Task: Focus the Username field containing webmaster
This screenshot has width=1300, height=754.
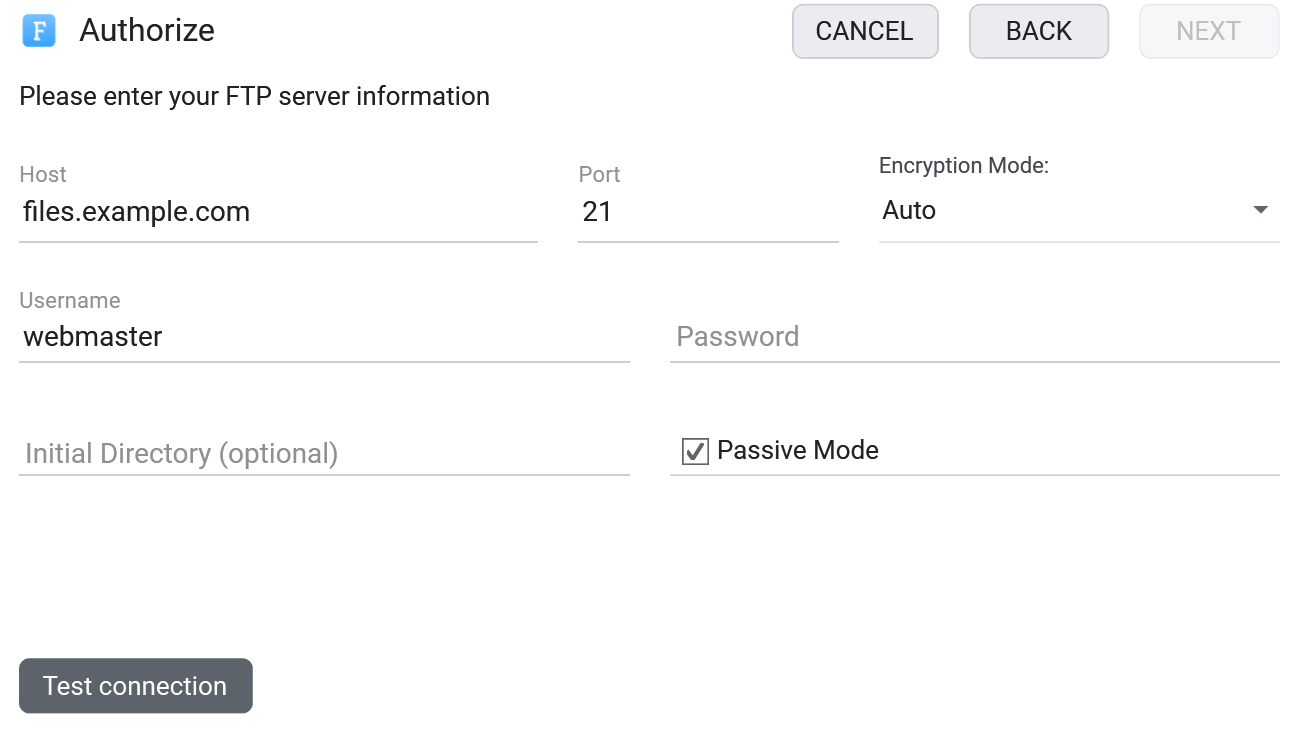Action: (x=324, y=337)
